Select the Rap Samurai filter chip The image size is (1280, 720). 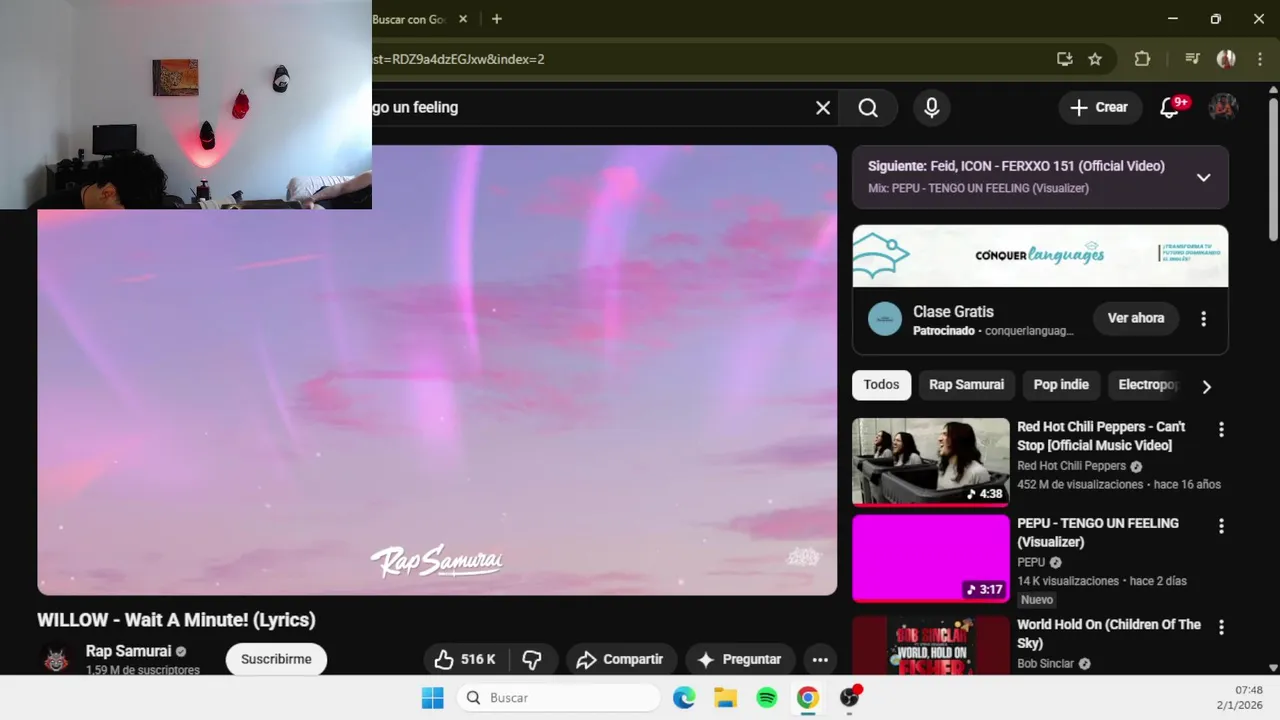click(966, 385)
